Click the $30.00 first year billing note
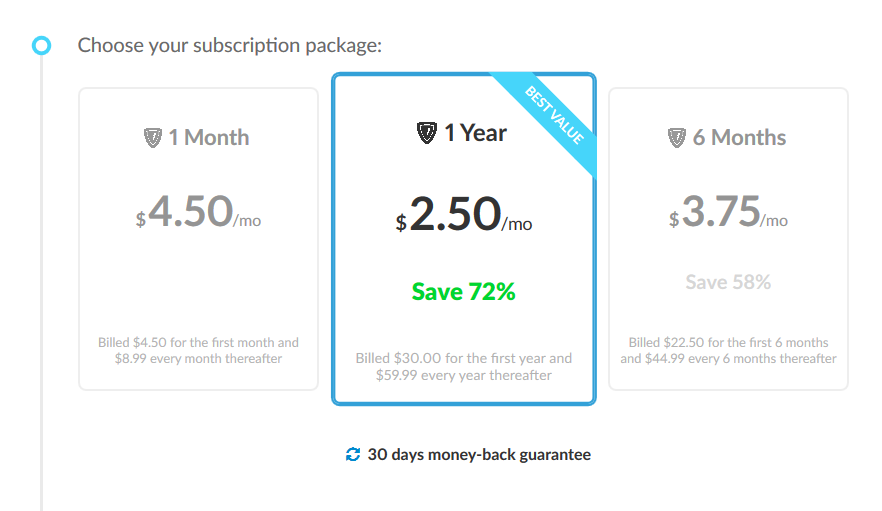This screenshot has width=882, height=511. click(463, 366)
